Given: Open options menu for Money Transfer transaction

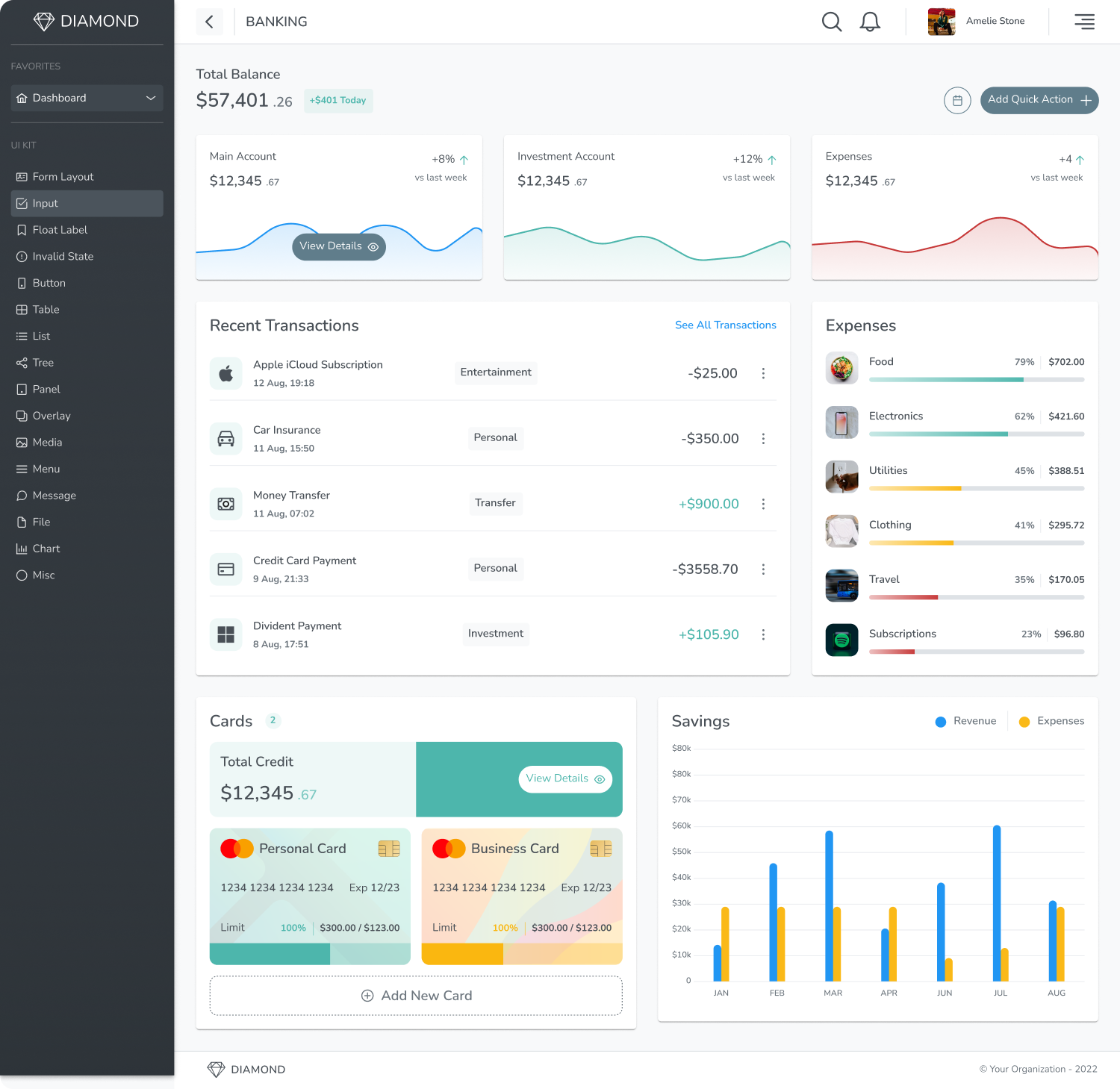Looking at the screenshot, I should (x=763, y=504).
